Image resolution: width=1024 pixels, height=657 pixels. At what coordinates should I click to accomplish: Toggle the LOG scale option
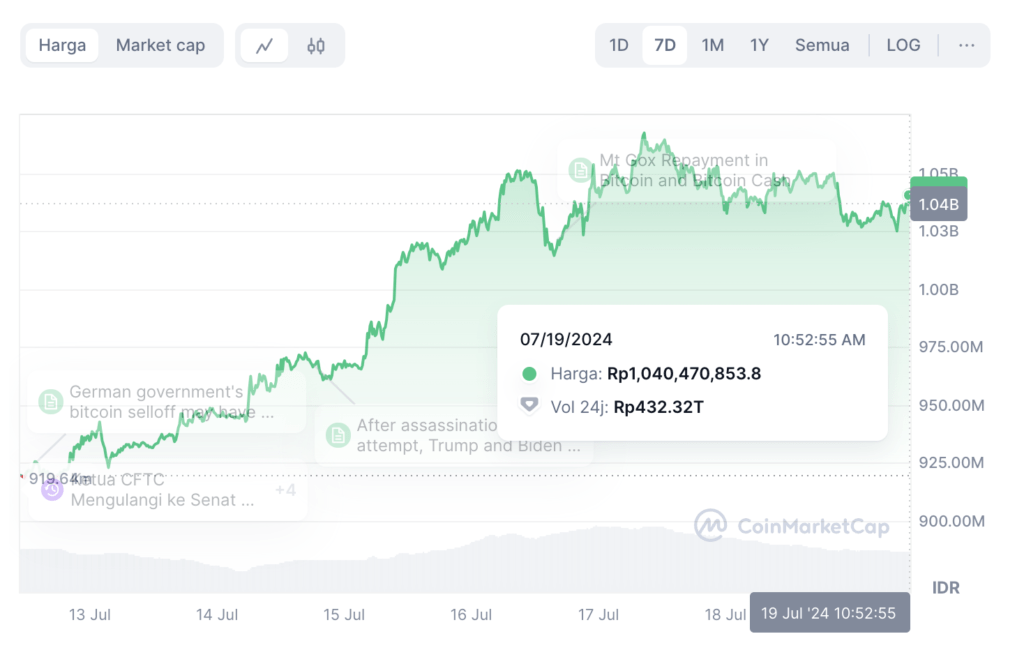point(903,45)
